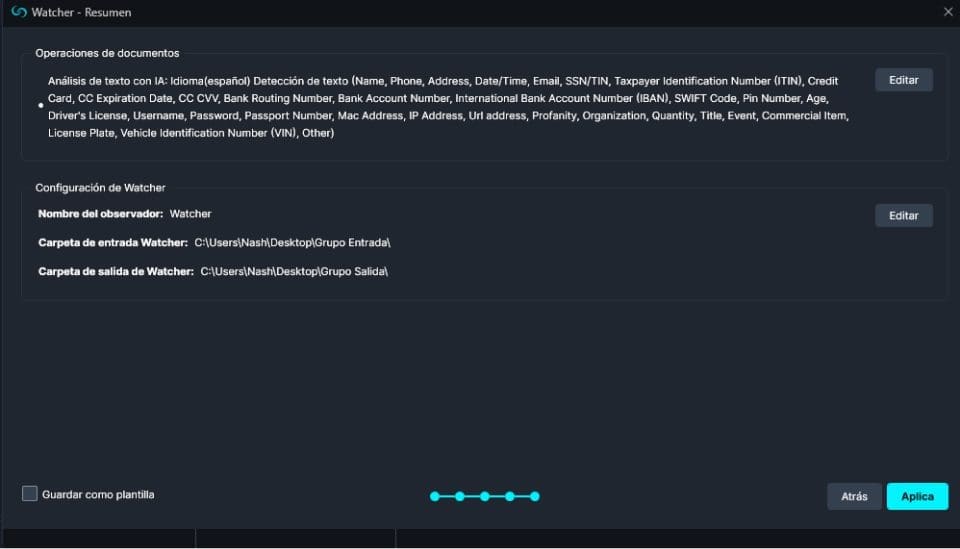
Task: Select the second step dot in progress indicator
Action: (460, 496)
